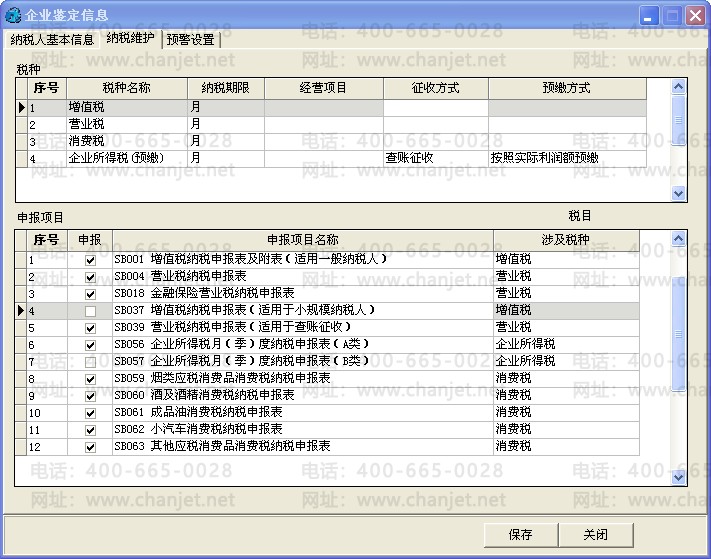Click up arrow of 税种 table scrollbar

tap(678, 87)
